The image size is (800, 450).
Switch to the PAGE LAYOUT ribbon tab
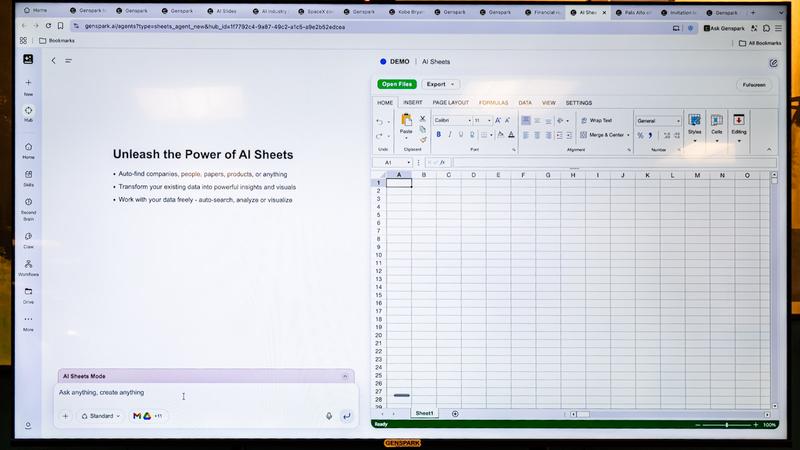451,103
